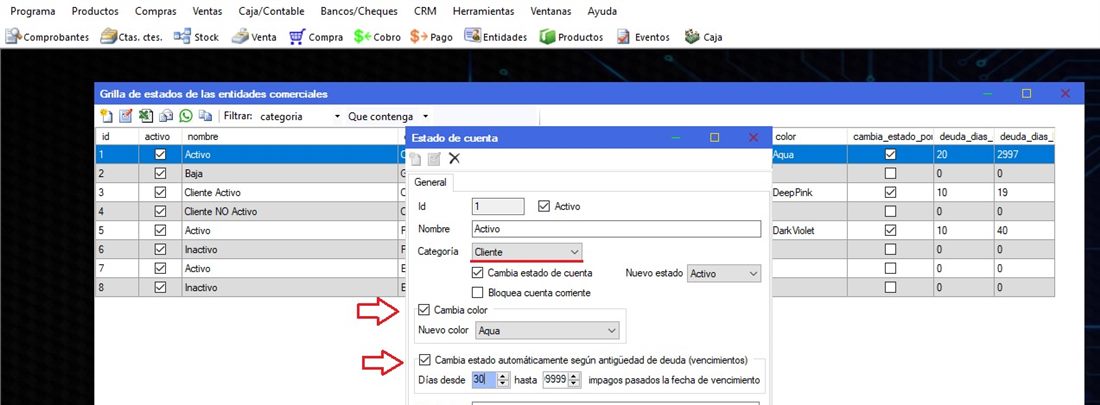Screen dimensions: 1100x405
Task: Toggle cambia_estado checkbox in DeepPink row
Action: click(890, 192)
